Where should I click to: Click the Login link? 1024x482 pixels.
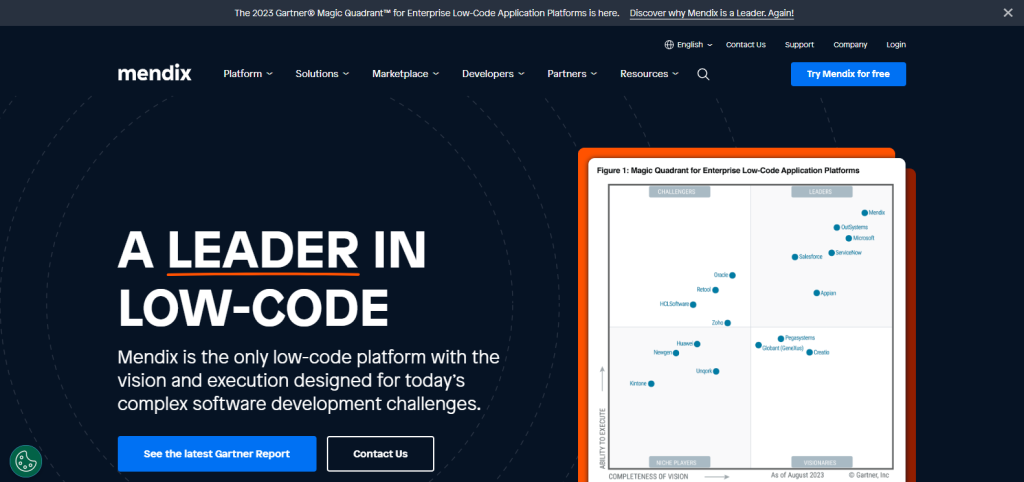[x=896, y=45]
